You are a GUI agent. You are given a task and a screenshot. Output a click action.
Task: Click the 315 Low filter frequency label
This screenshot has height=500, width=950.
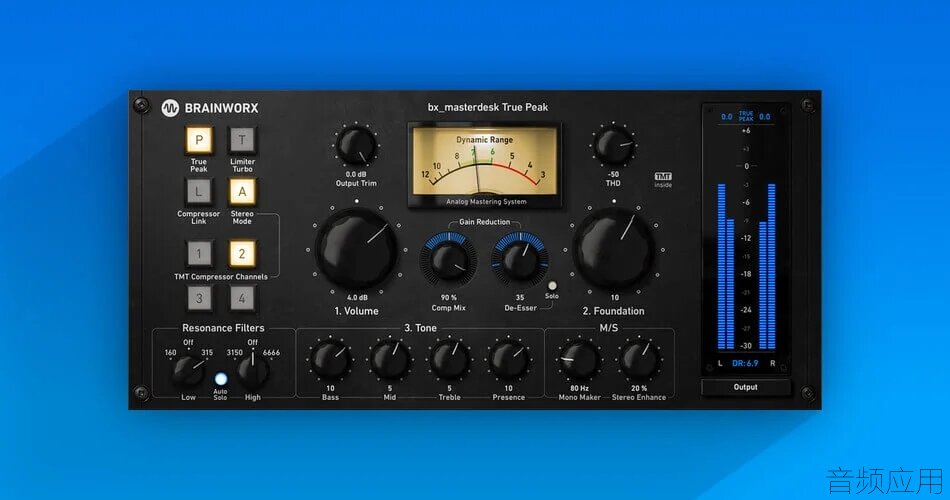coord(207,352)
